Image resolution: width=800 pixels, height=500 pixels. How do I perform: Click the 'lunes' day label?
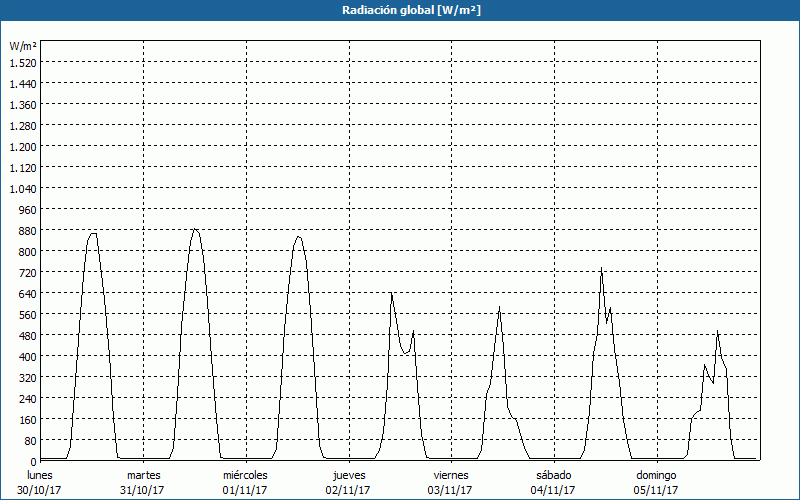point(40,475)
